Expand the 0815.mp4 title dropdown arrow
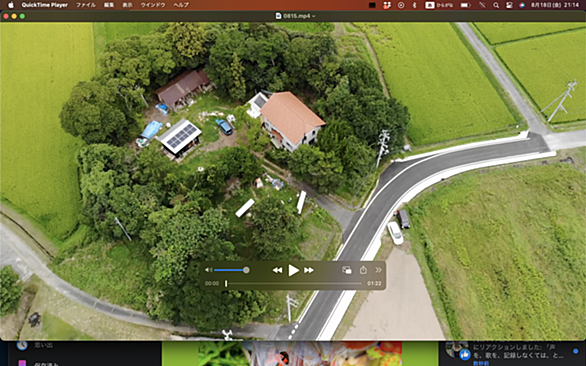The width and height of the screenshot is (586, 366). (x=314, y=16)
